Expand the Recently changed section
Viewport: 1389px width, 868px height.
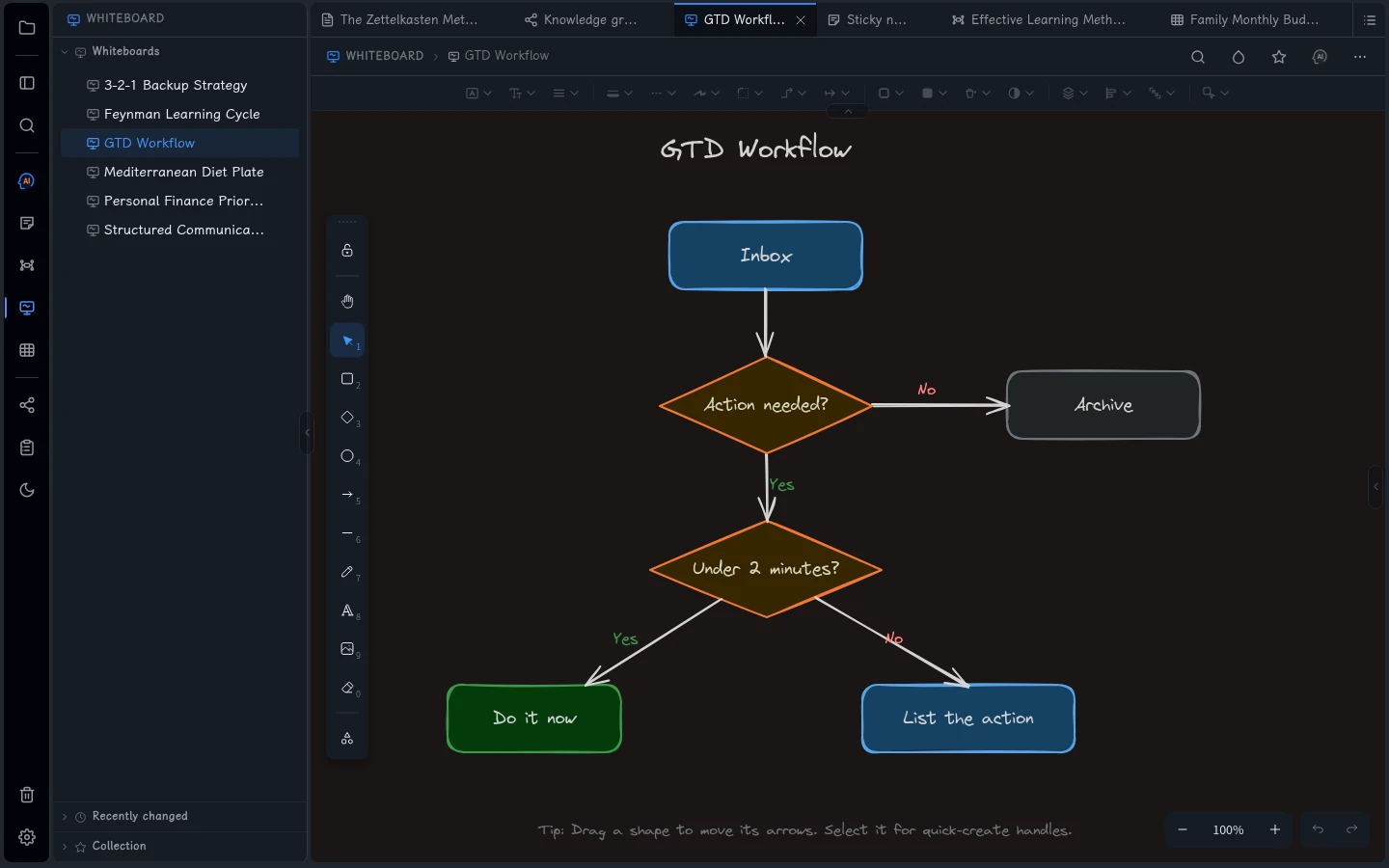65,817
